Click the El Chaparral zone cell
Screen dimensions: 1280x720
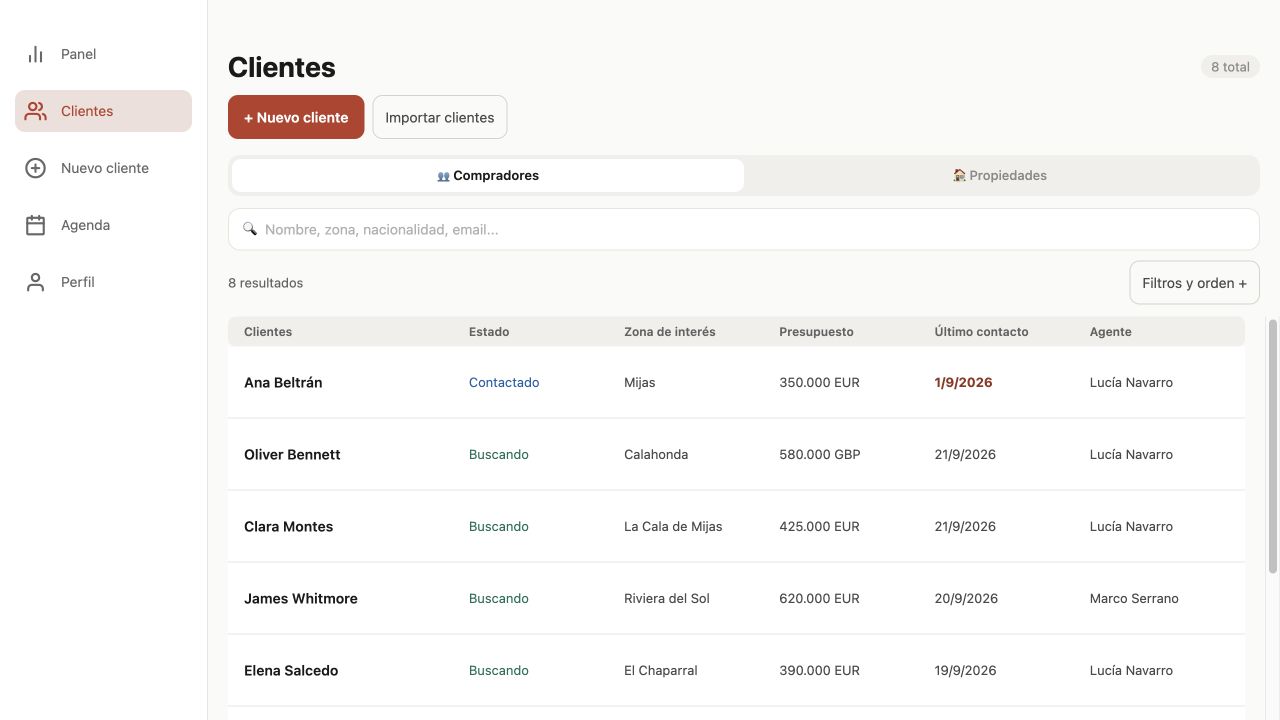click(x=661, y=670)
